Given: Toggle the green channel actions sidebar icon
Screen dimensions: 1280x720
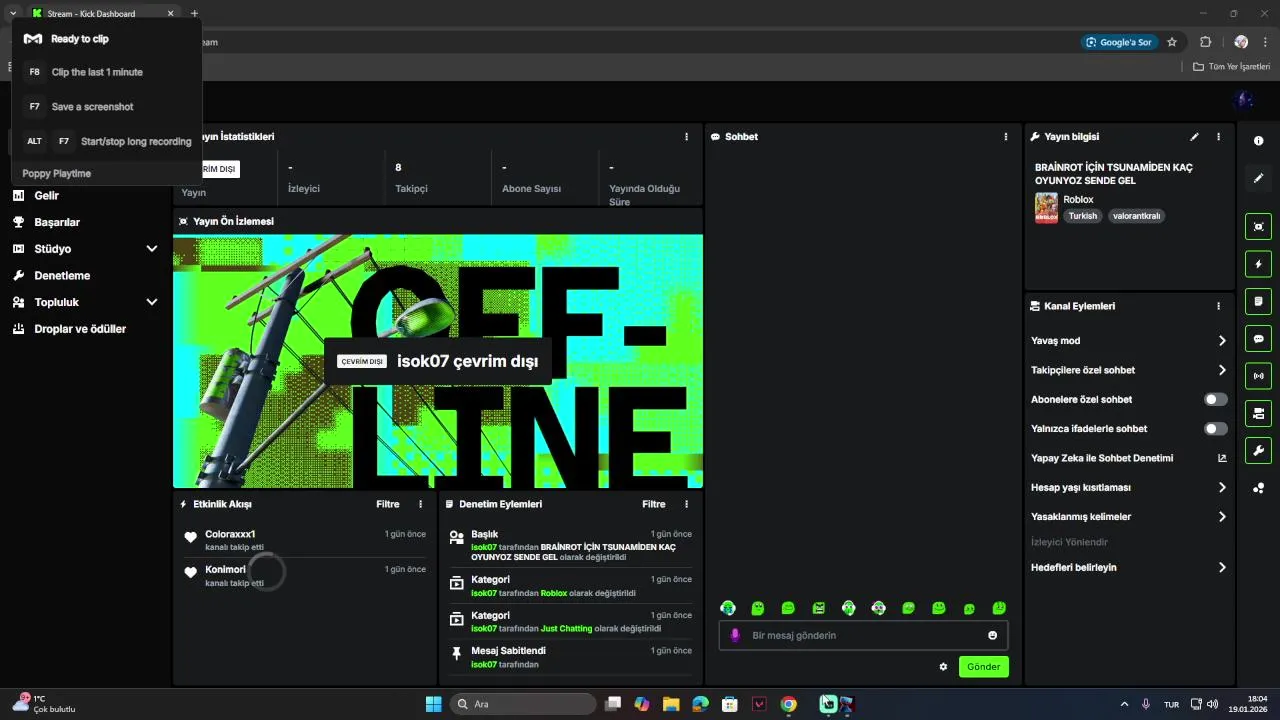Looking at the screenshot, I should [1258, 413].
